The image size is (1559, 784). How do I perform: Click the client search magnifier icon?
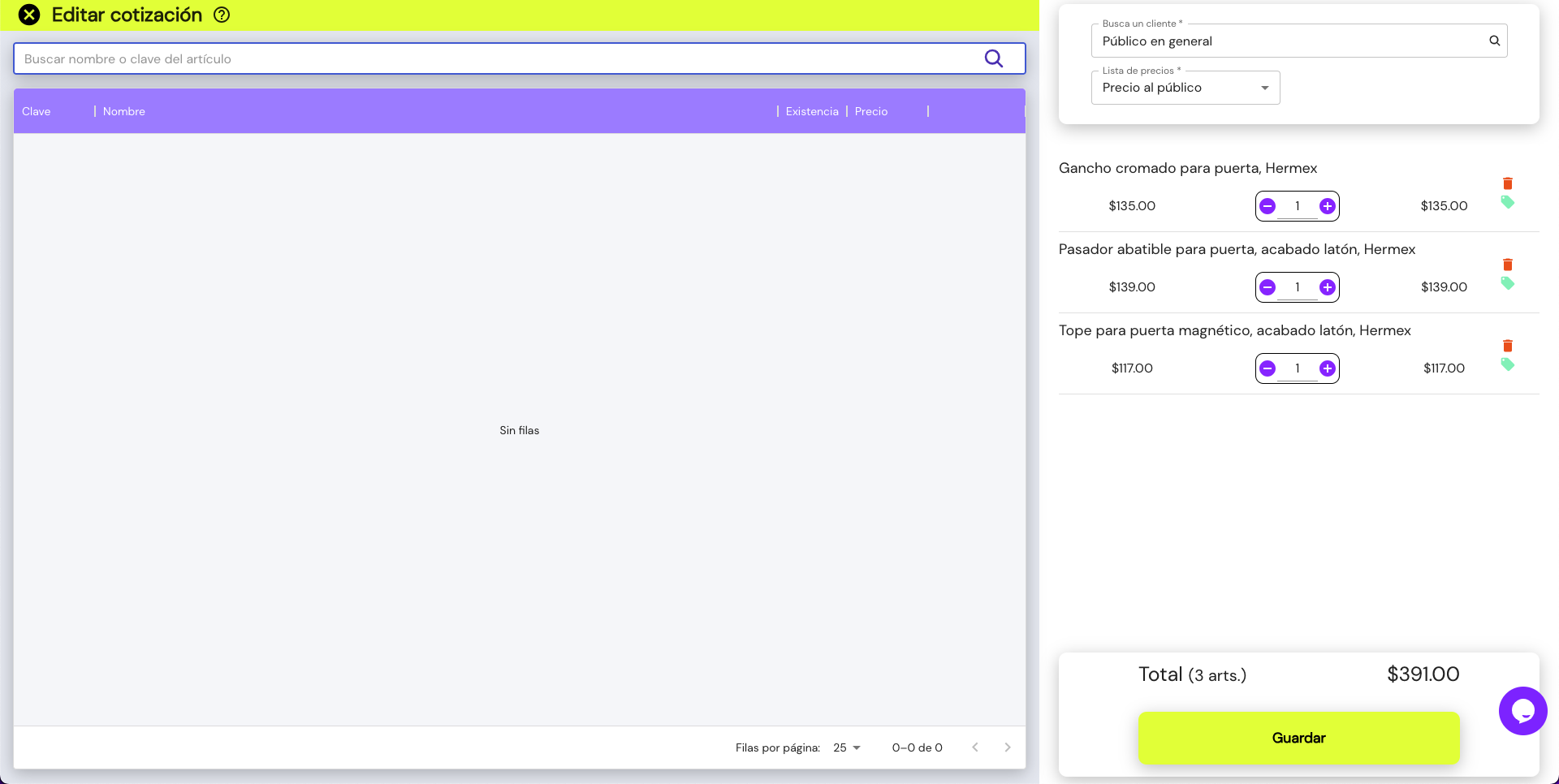[1494, 41]
